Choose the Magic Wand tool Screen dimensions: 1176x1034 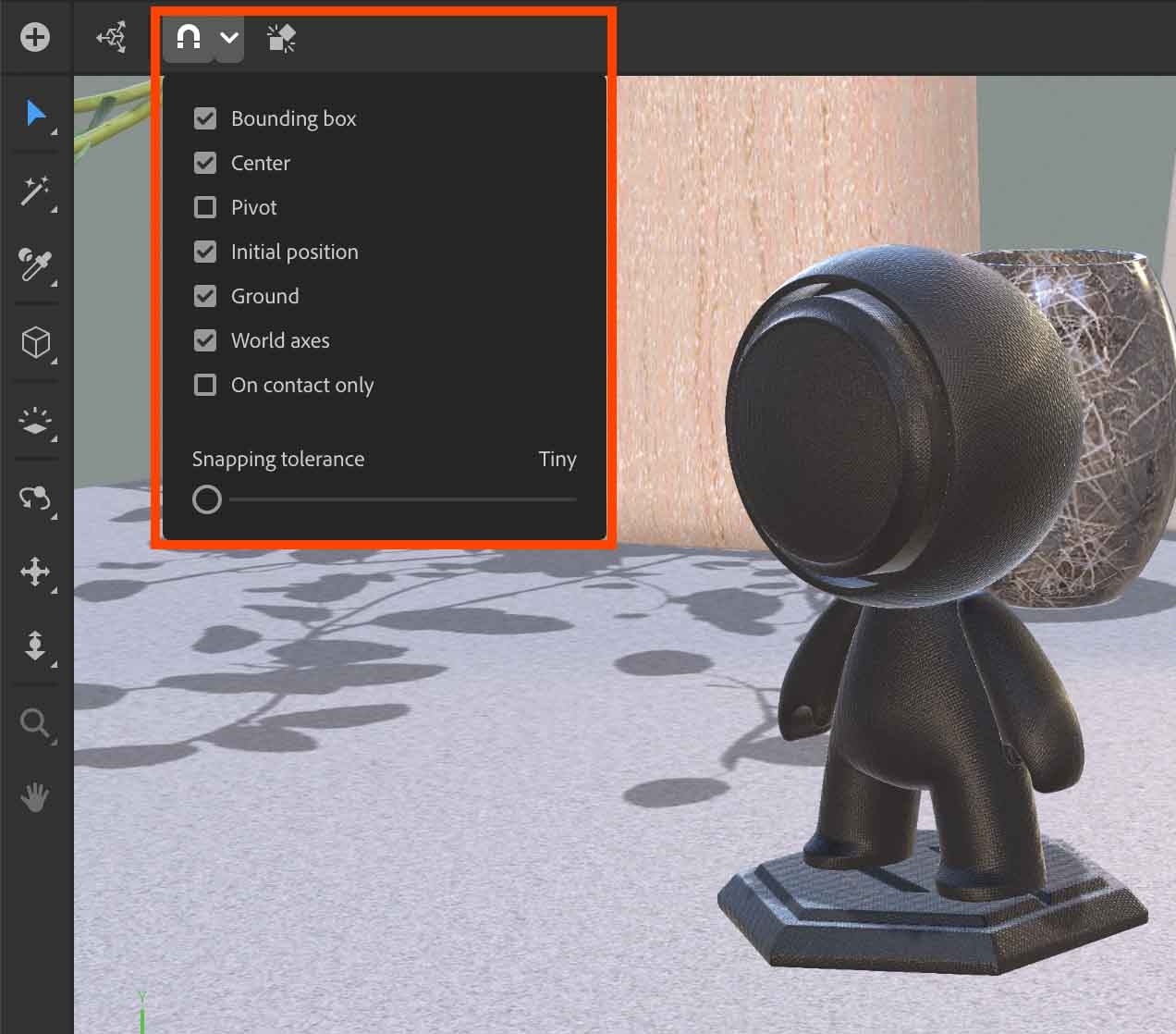pyautogui.click(x=35, y=191)
